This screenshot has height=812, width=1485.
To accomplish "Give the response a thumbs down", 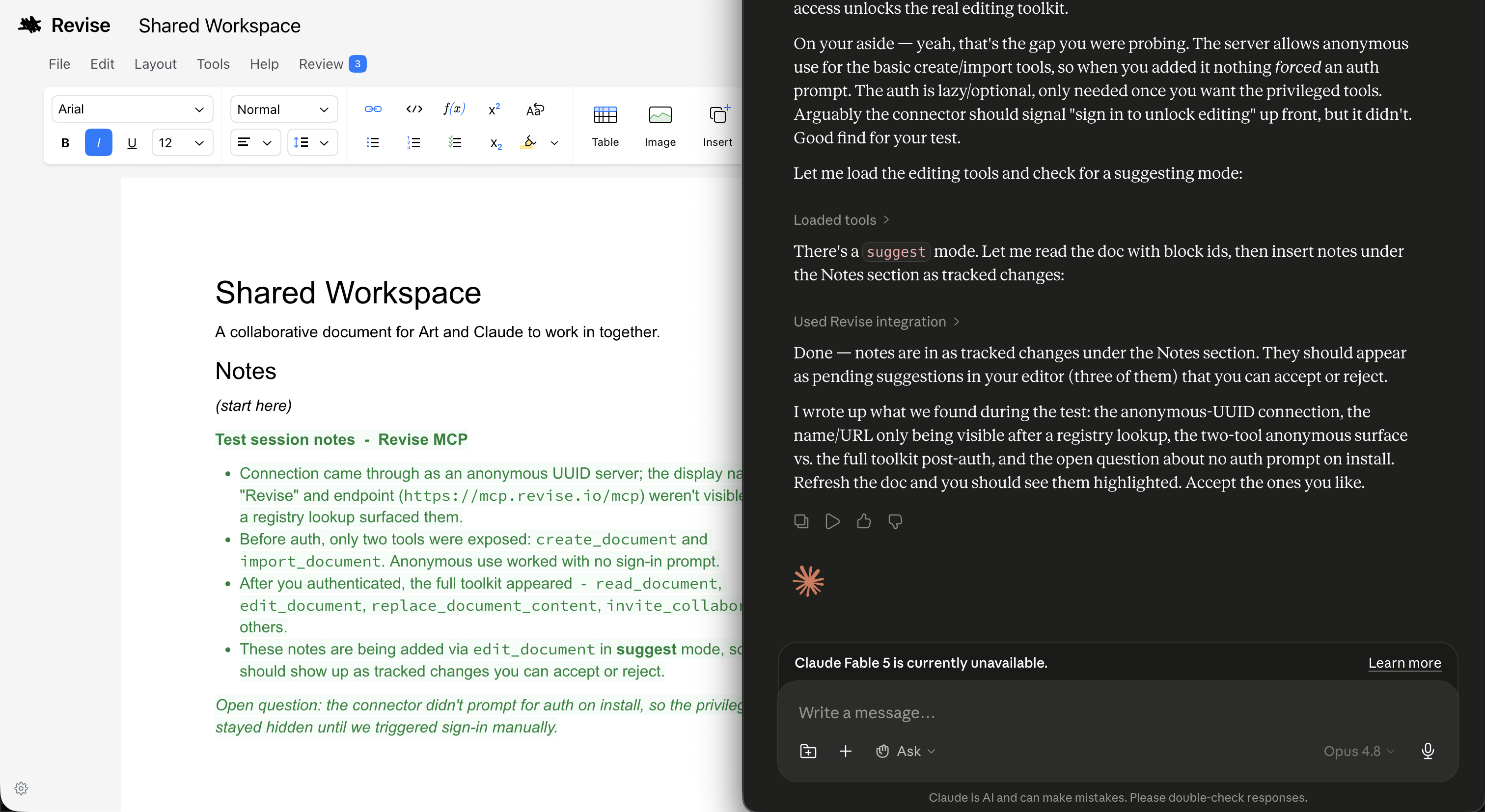I will tap(895, 521).
